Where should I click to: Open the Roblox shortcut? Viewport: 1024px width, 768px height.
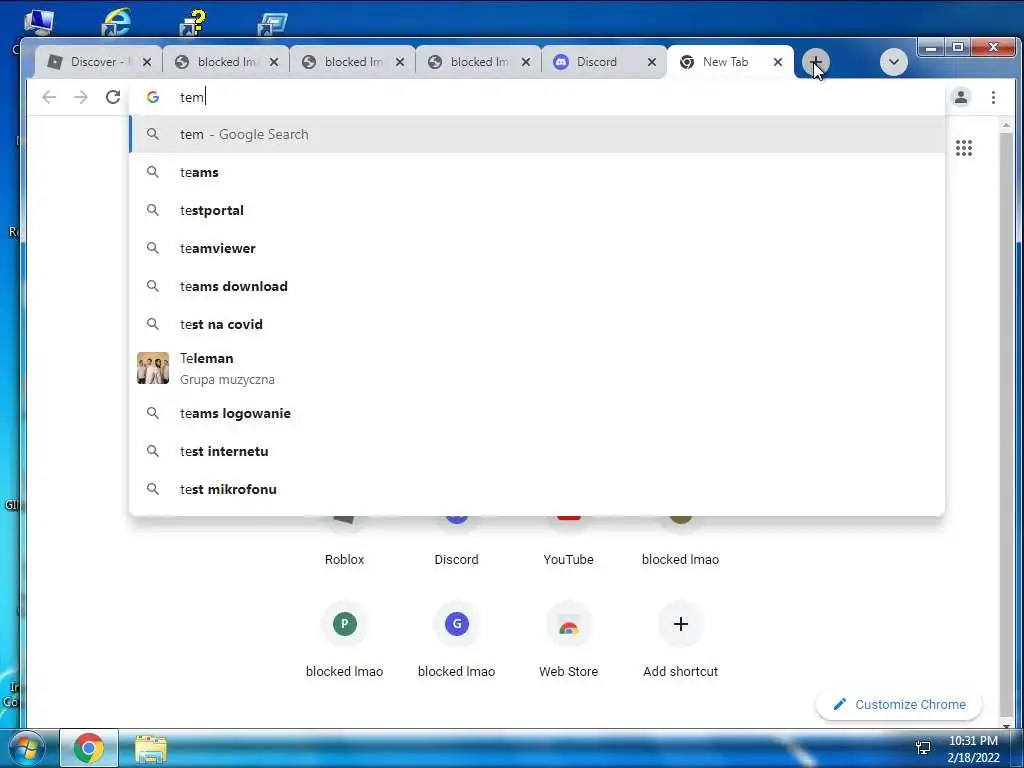point(344,541)
